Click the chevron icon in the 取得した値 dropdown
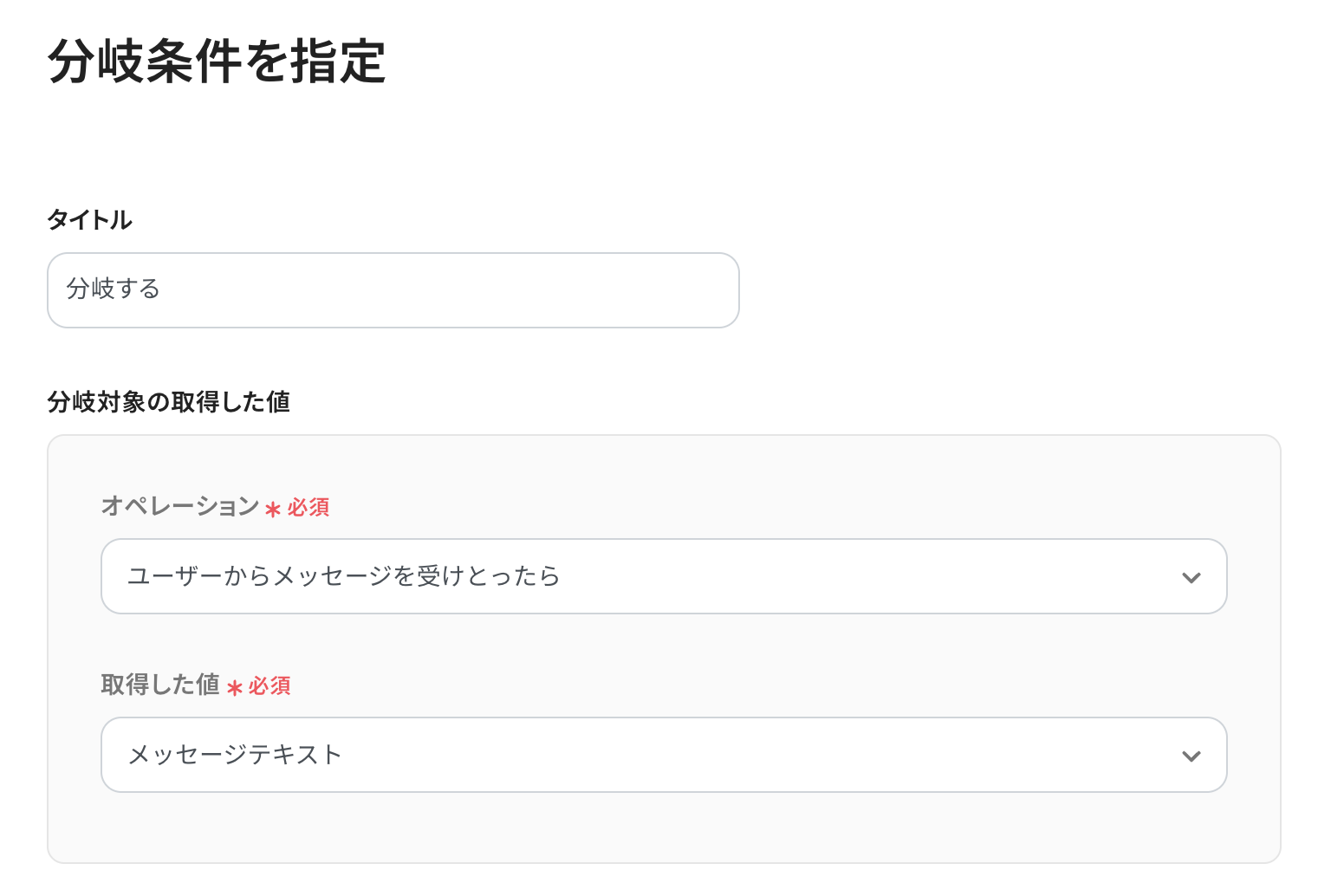The height and width of the screenshot is (896, 1331). pyautogui.click(x=1191, y=756)
